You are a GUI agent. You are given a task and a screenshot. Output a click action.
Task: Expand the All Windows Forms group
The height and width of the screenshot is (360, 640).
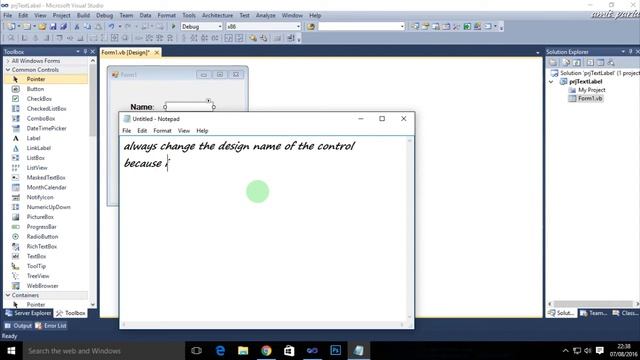(8, 61)
